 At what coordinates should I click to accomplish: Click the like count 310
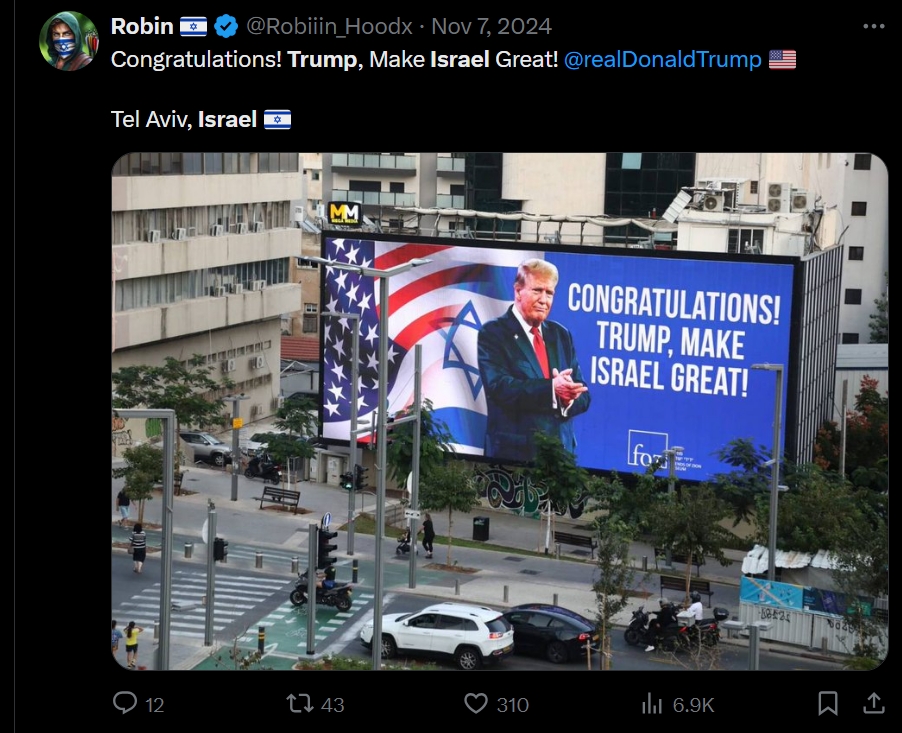[x=513, y=705]
